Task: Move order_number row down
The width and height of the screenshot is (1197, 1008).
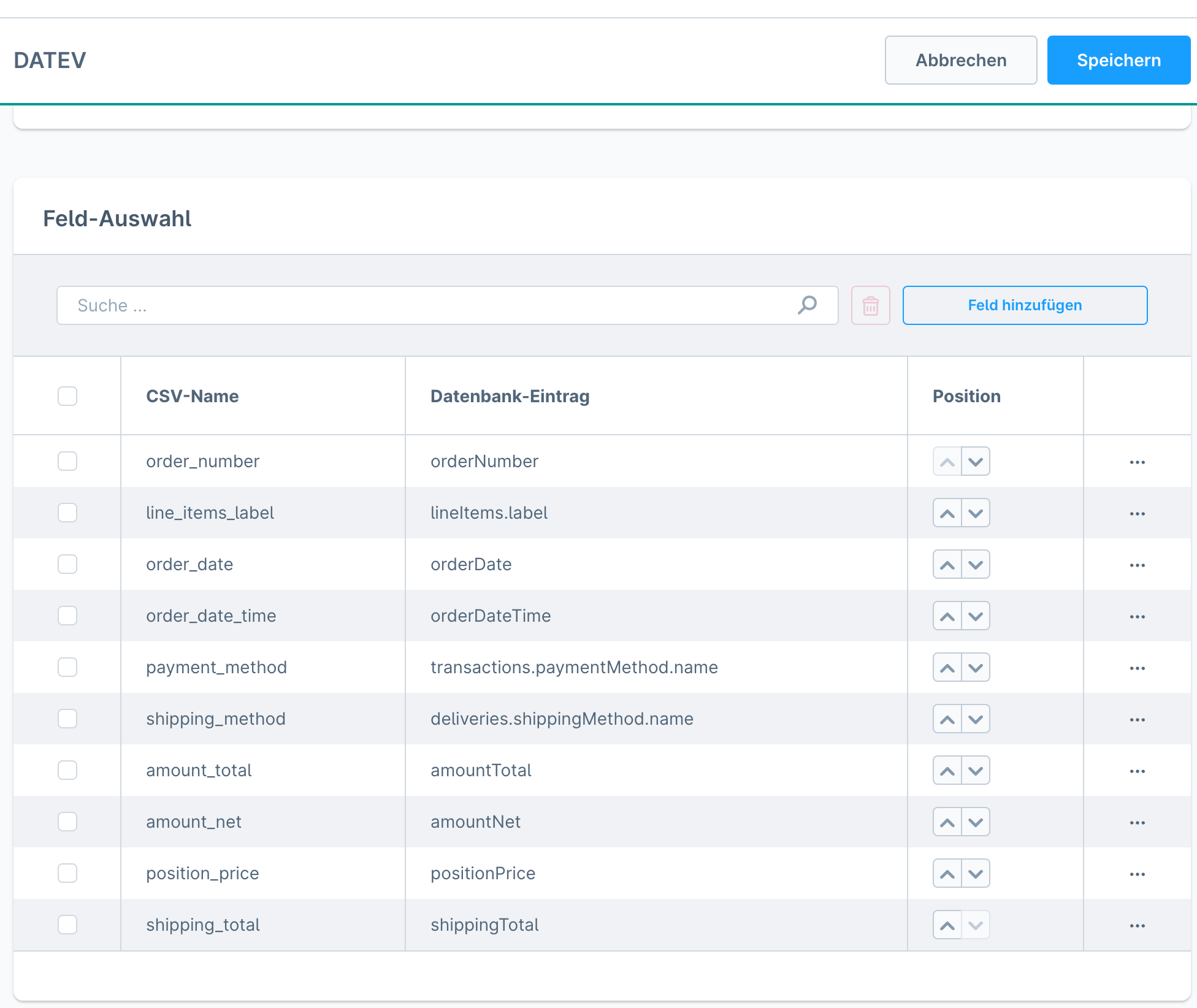Action: point(976,461)
